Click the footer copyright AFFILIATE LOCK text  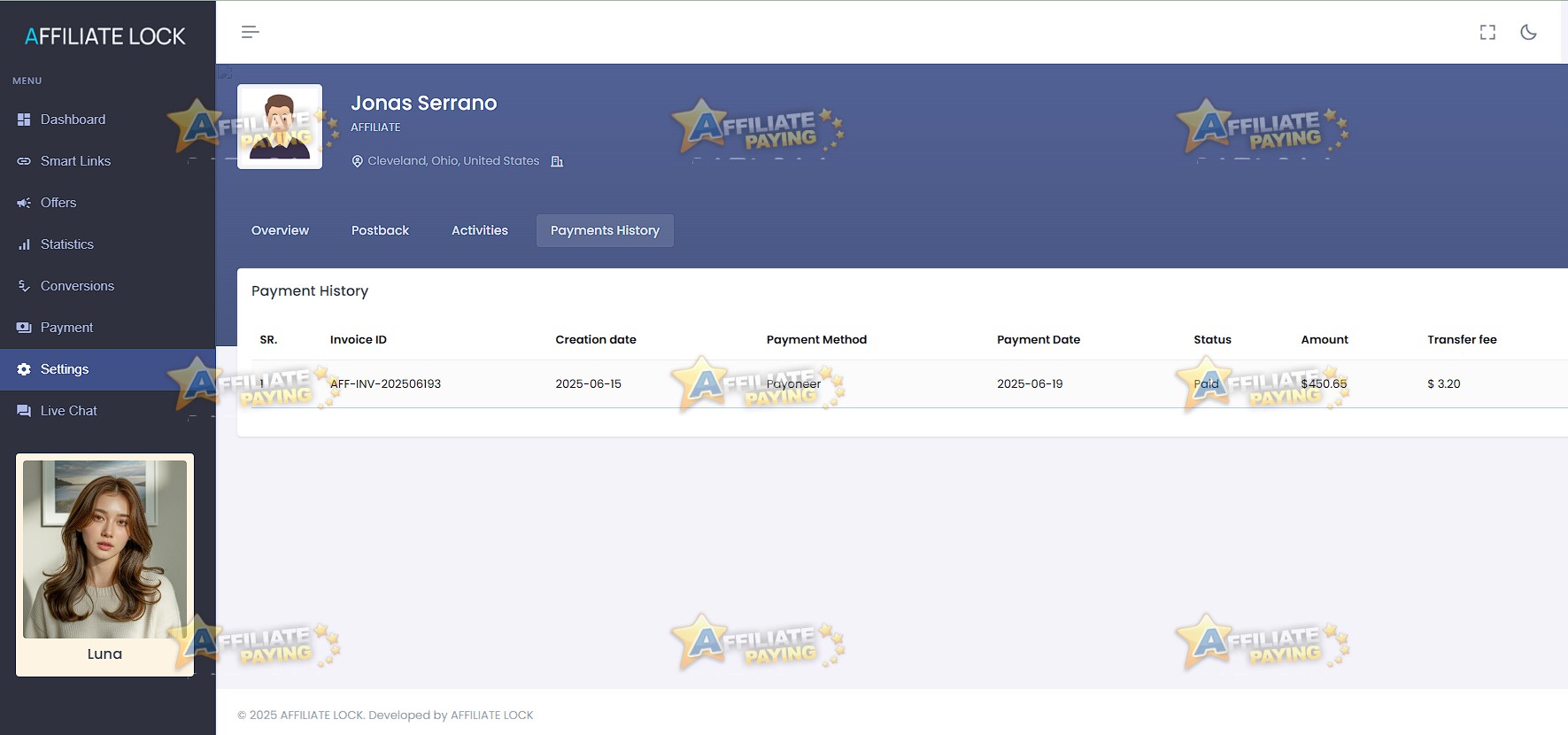[385, 716]
